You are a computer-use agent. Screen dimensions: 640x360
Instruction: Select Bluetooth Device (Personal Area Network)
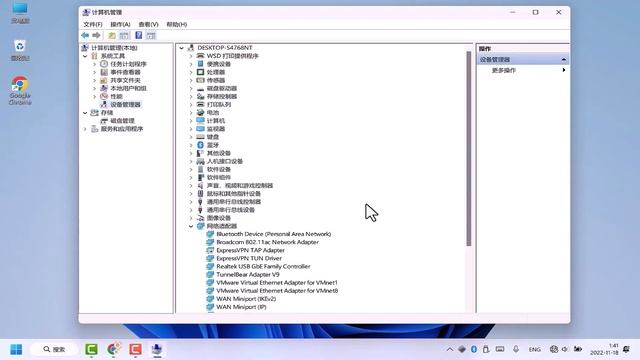pos(273,234)
